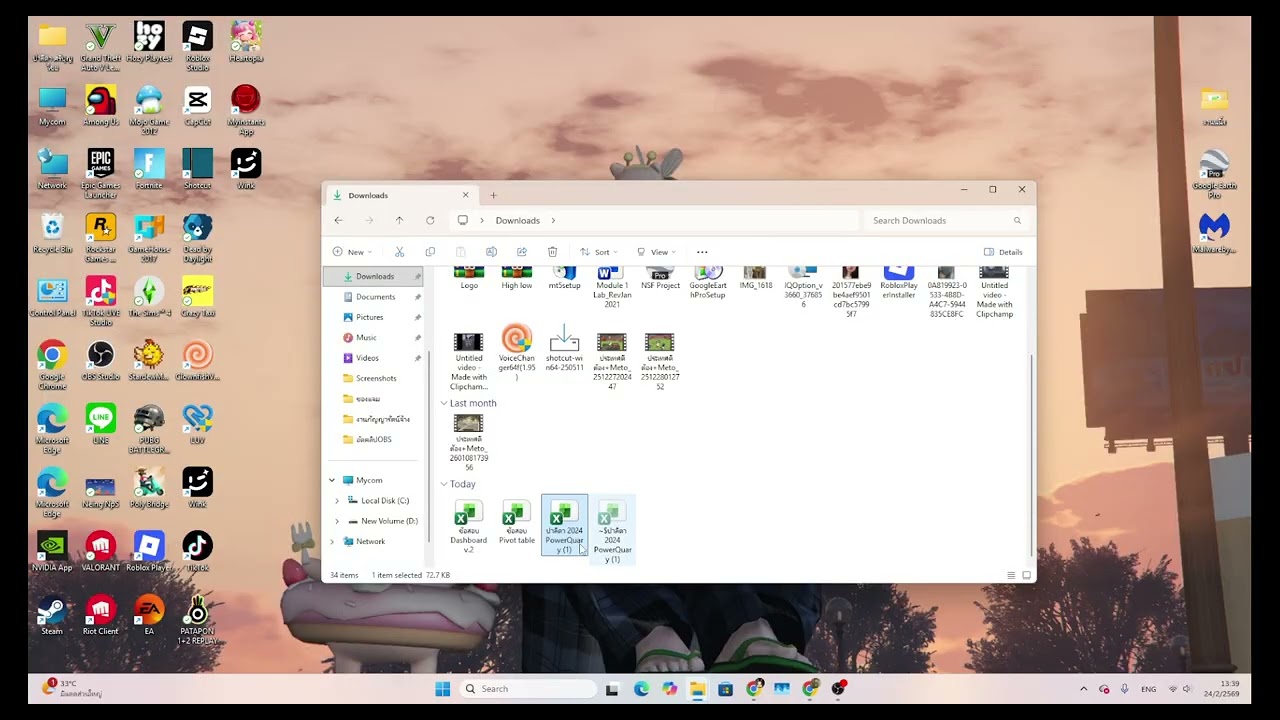Click the Copy icon in Explorer toolbar
Image resolution: width=1280 pixels, height=720 pixels.
click(x=430, y=252)
